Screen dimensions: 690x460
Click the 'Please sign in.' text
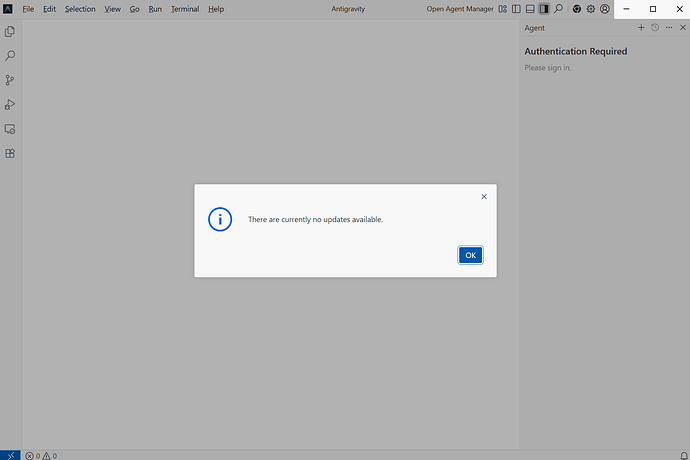547,68
